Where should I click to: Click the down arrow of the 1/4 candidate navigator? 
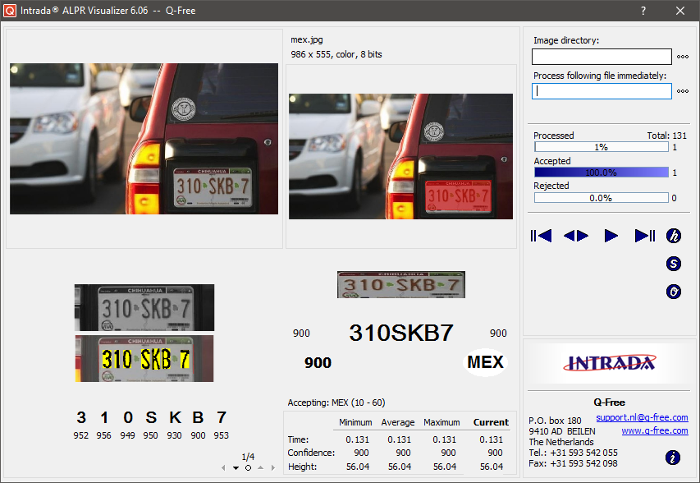[236, 468]
